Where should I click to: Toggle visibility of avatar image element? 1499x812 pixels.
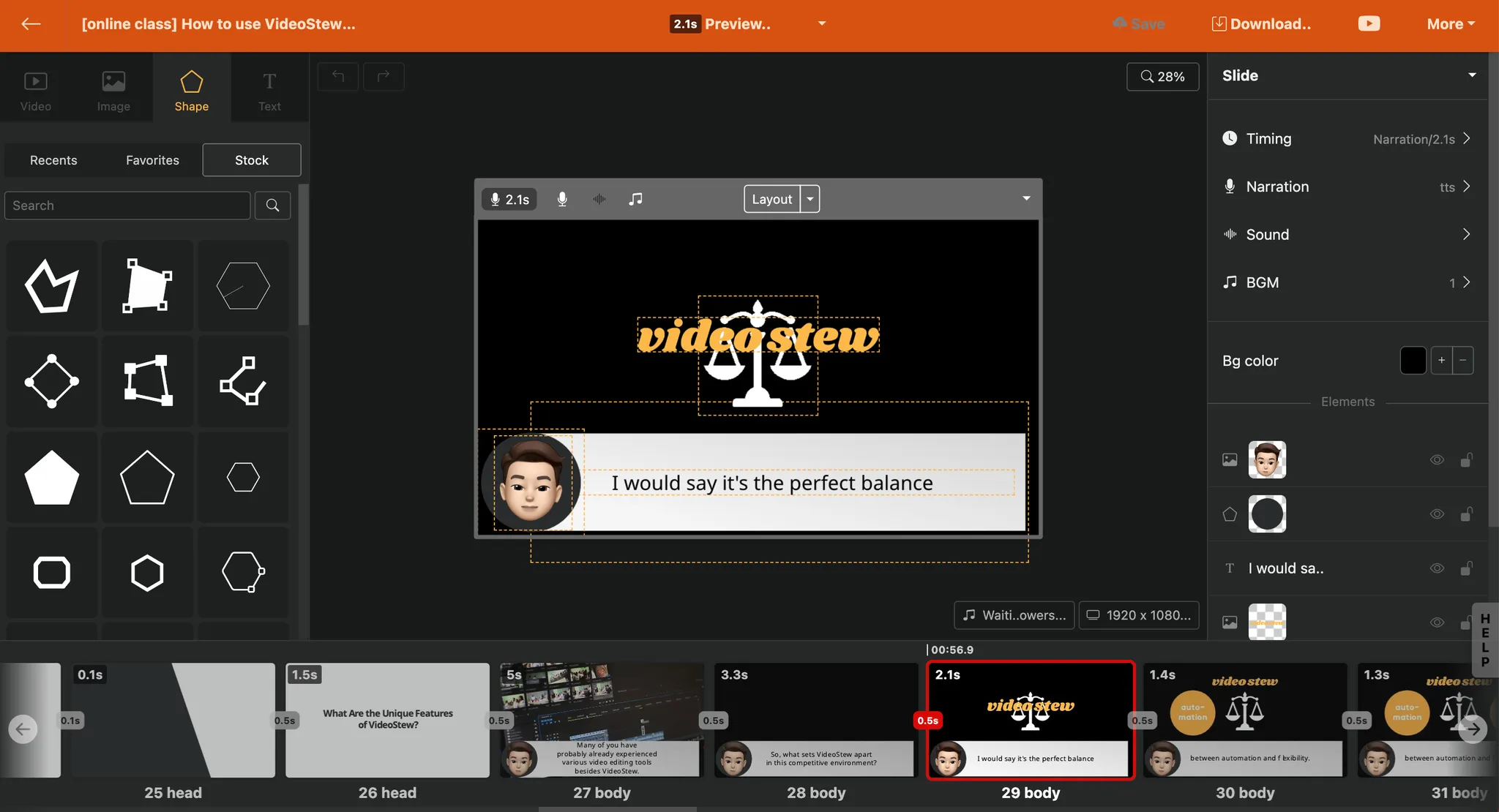tap(1437, 460)
